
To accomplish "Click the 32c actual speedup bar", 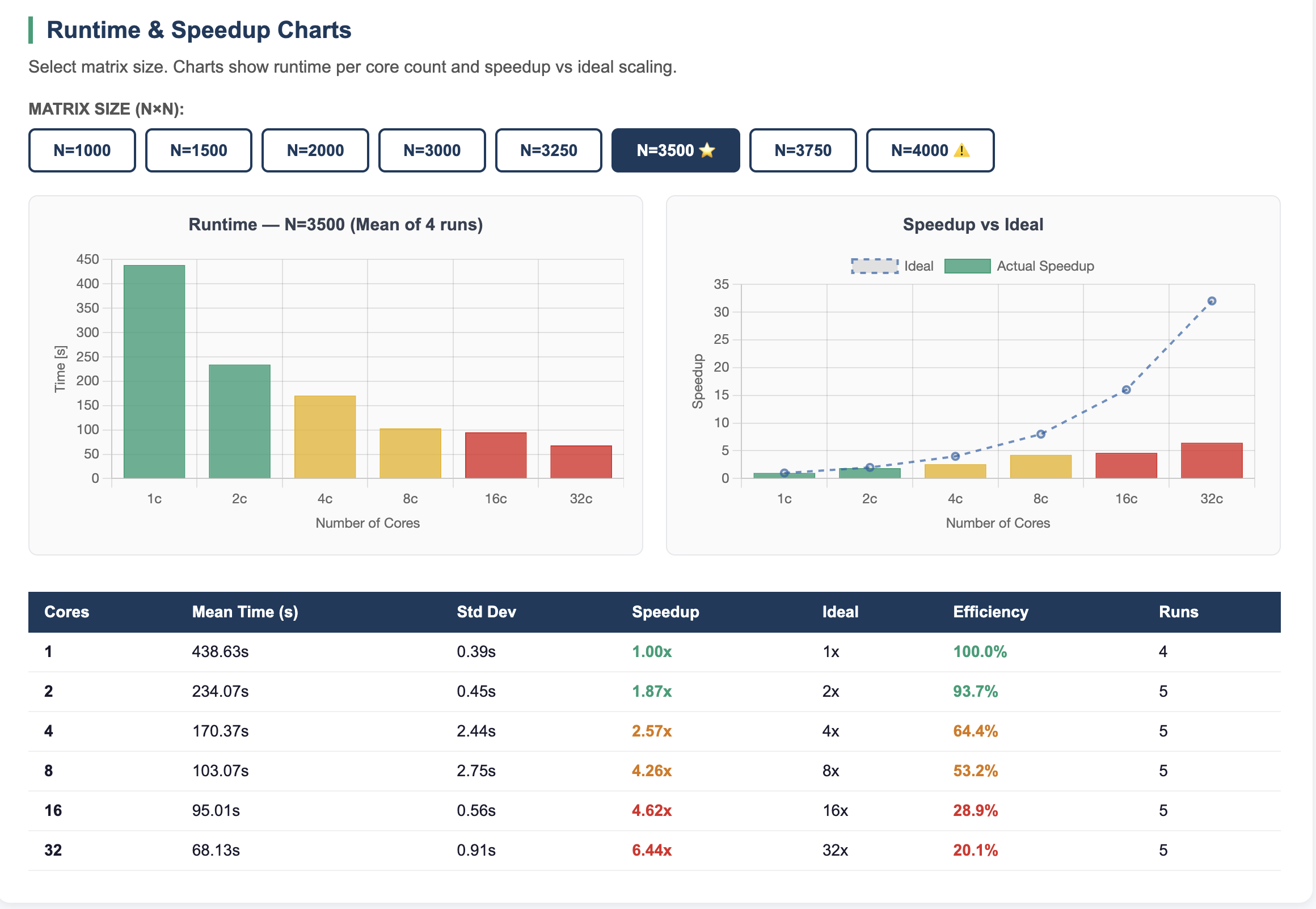I will pyautogui.click(x=1212, y=460).
